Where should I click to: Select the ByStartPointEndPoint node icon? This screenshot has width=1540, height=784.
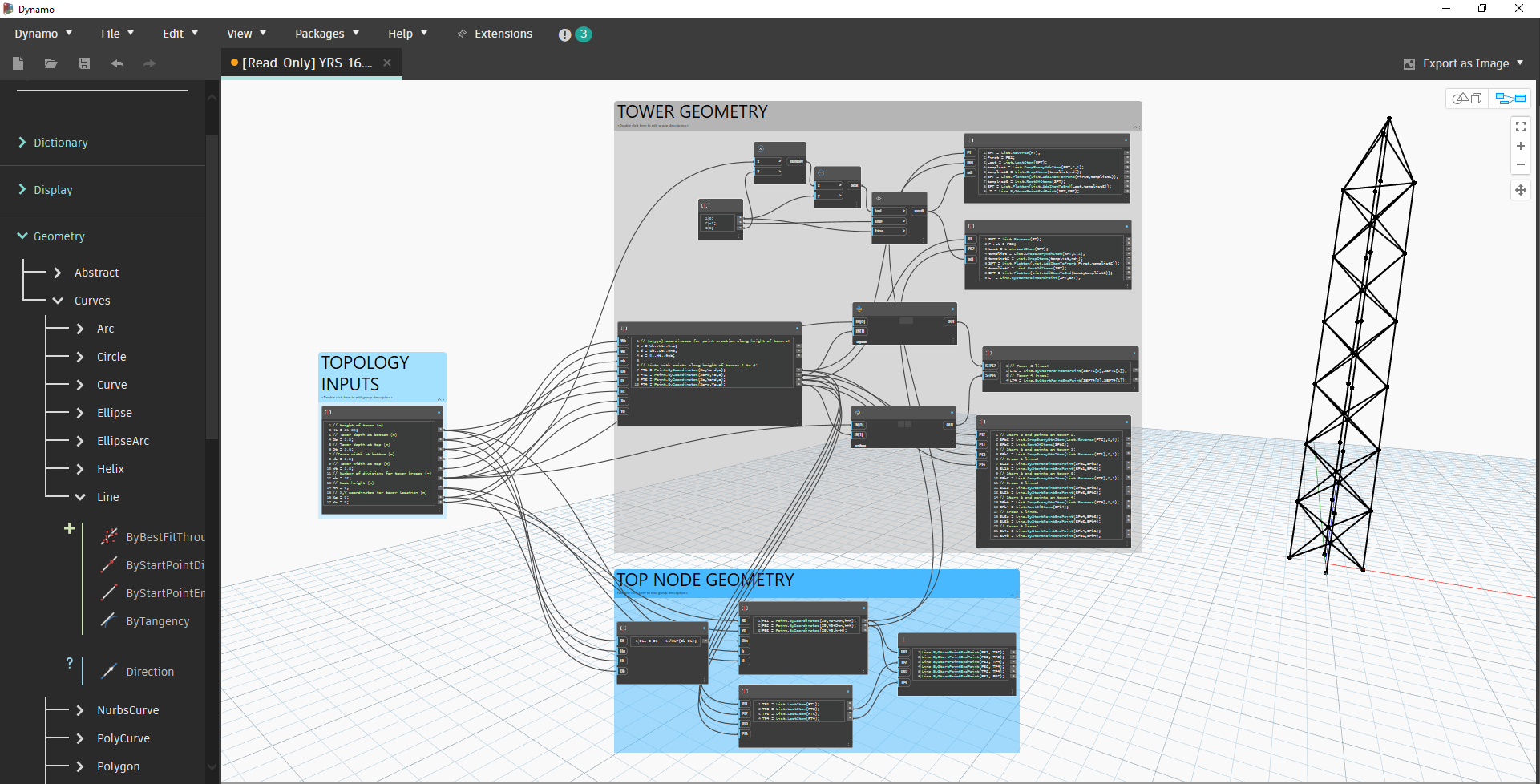tap(109, 593)
